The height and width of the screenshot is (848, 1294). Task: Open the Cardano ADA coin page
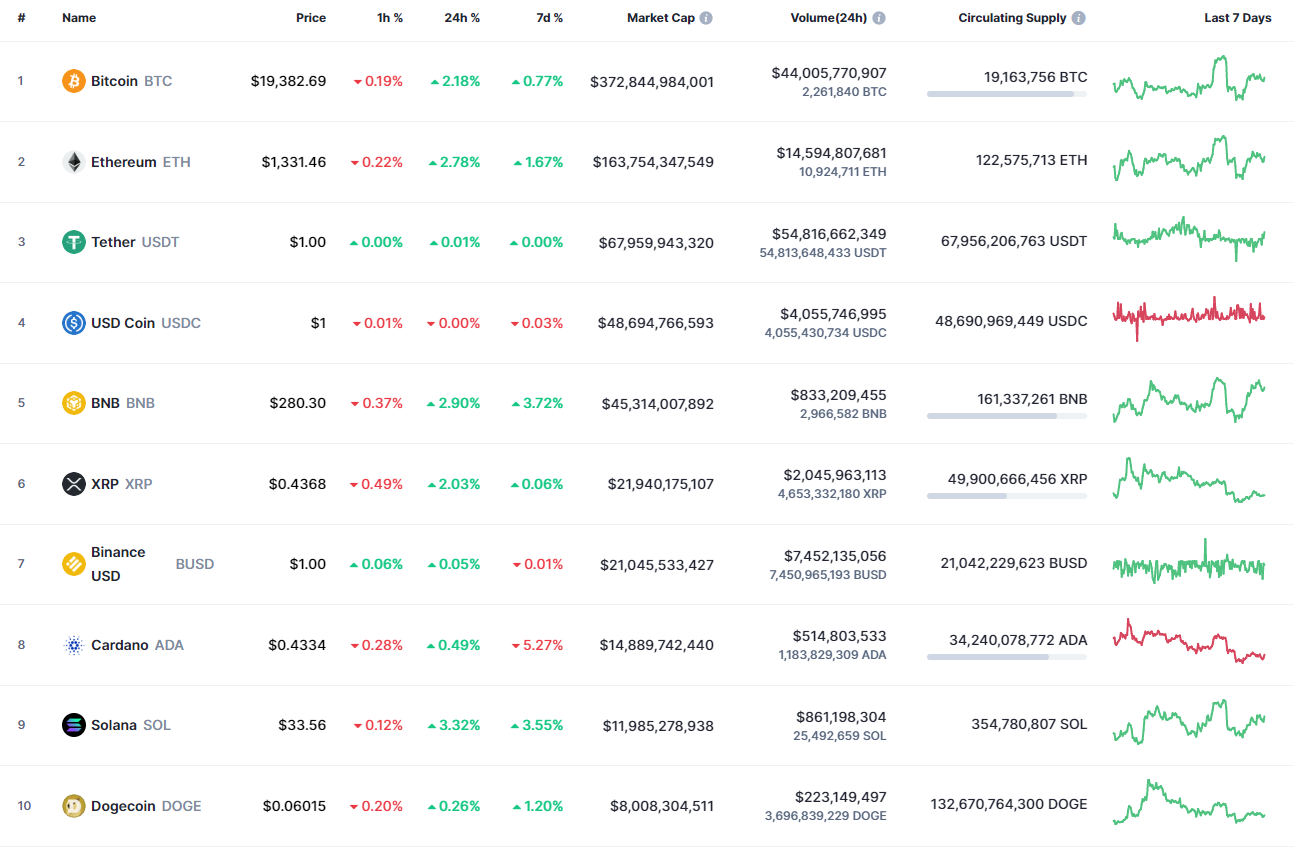coord(119,645)
